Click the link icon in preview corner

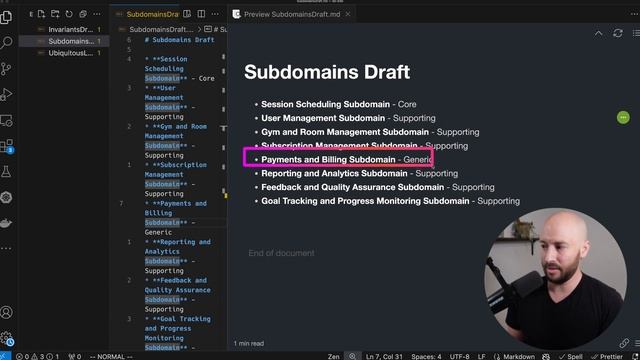624,343
